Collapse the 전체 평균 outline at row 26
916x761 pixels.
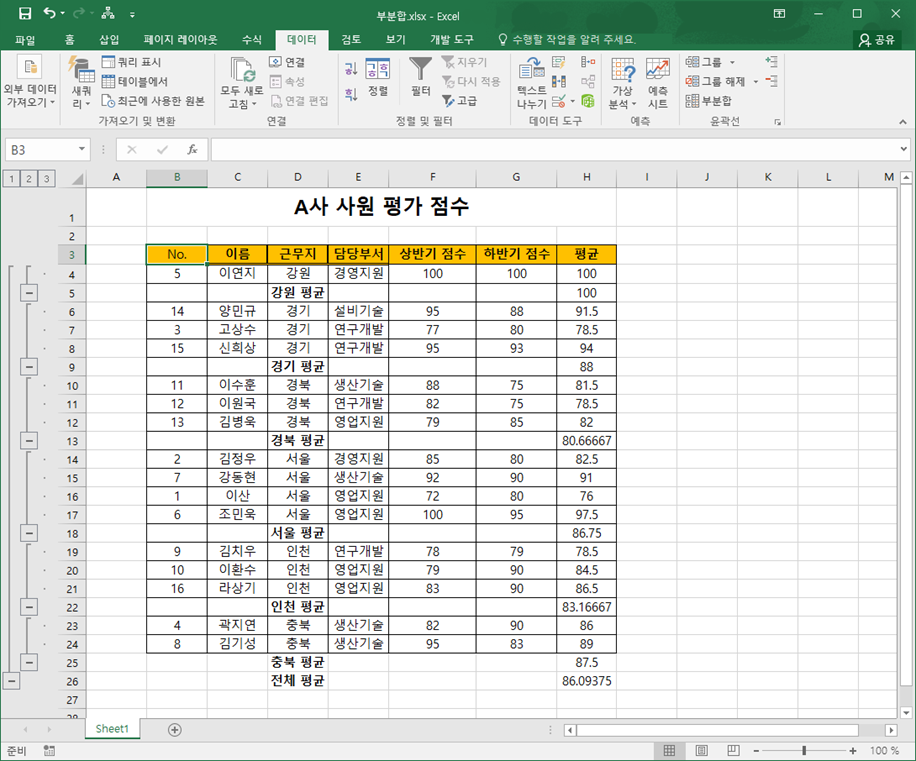coord(11,680)
